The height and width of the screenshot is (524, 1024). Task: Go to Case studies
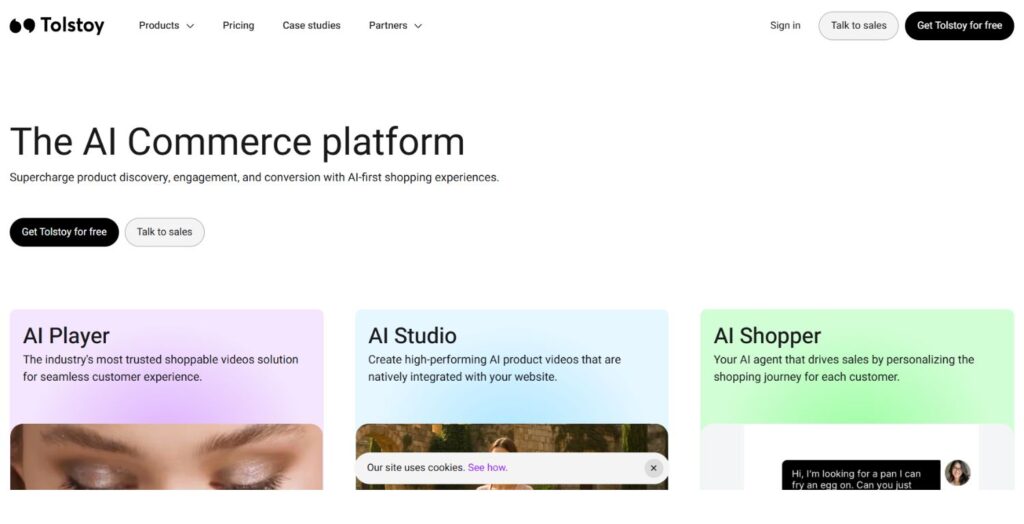pos(312,25)
